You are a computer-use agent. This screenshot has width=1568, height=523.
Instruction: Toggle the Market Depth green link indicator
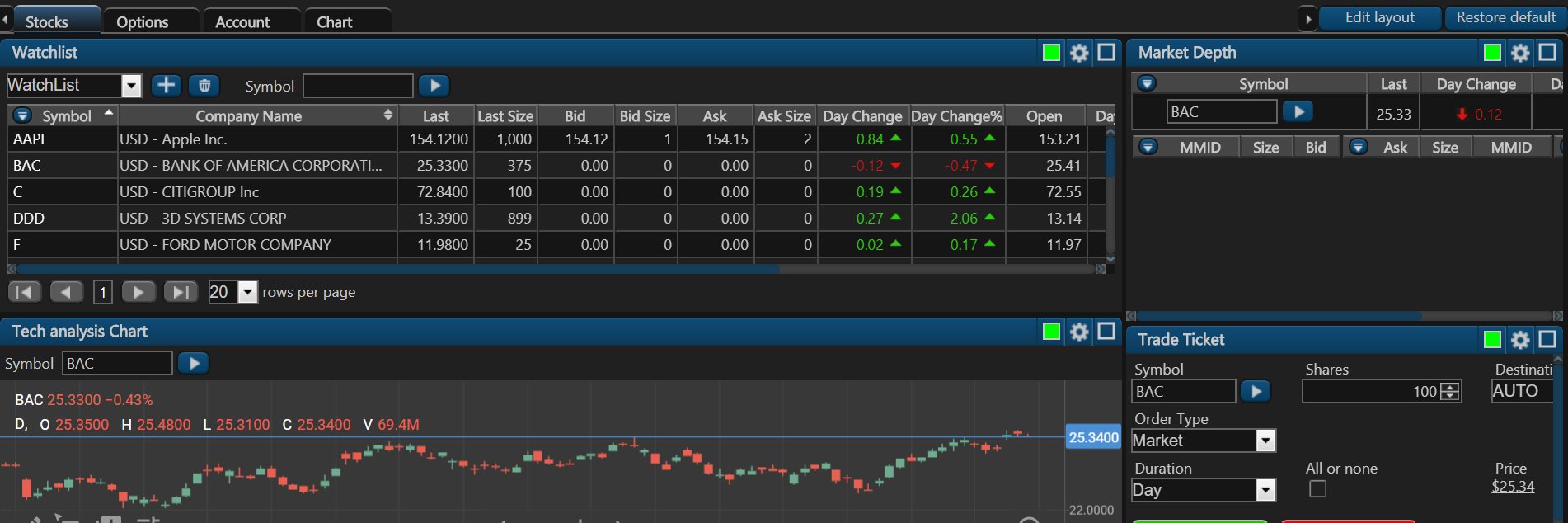pyautogui.click(x=1492, y=53)
